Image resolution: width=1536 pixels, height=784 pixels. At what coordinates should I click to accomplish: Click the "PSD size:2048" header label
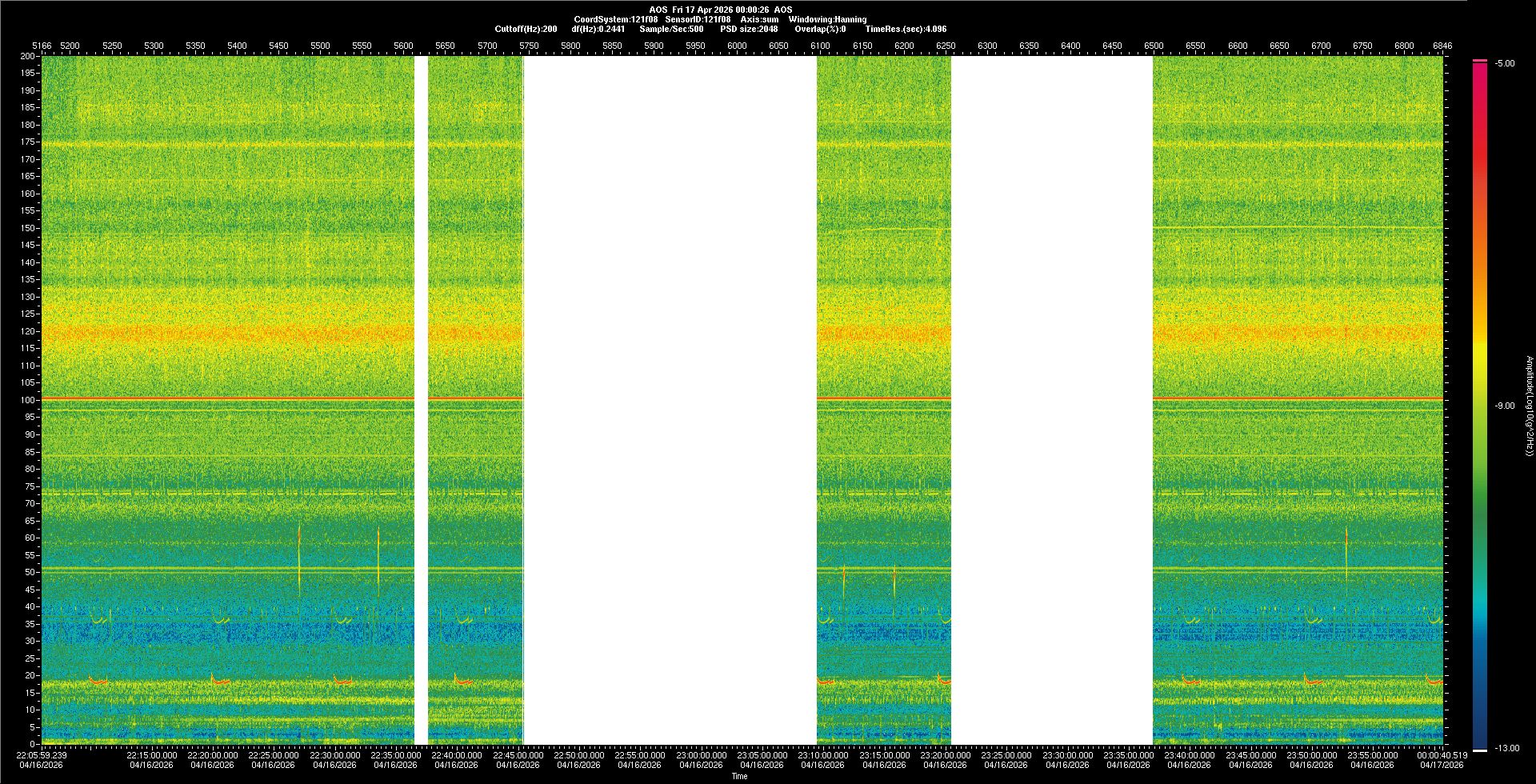pyautogui.click(x=749, y=29)
